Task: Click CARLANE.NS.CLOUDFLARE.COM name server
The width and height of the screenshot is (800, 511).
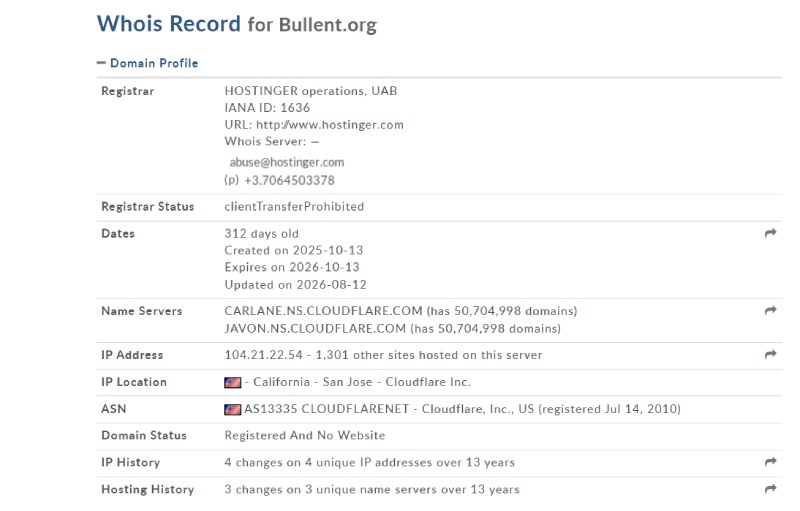Action: 323,311
